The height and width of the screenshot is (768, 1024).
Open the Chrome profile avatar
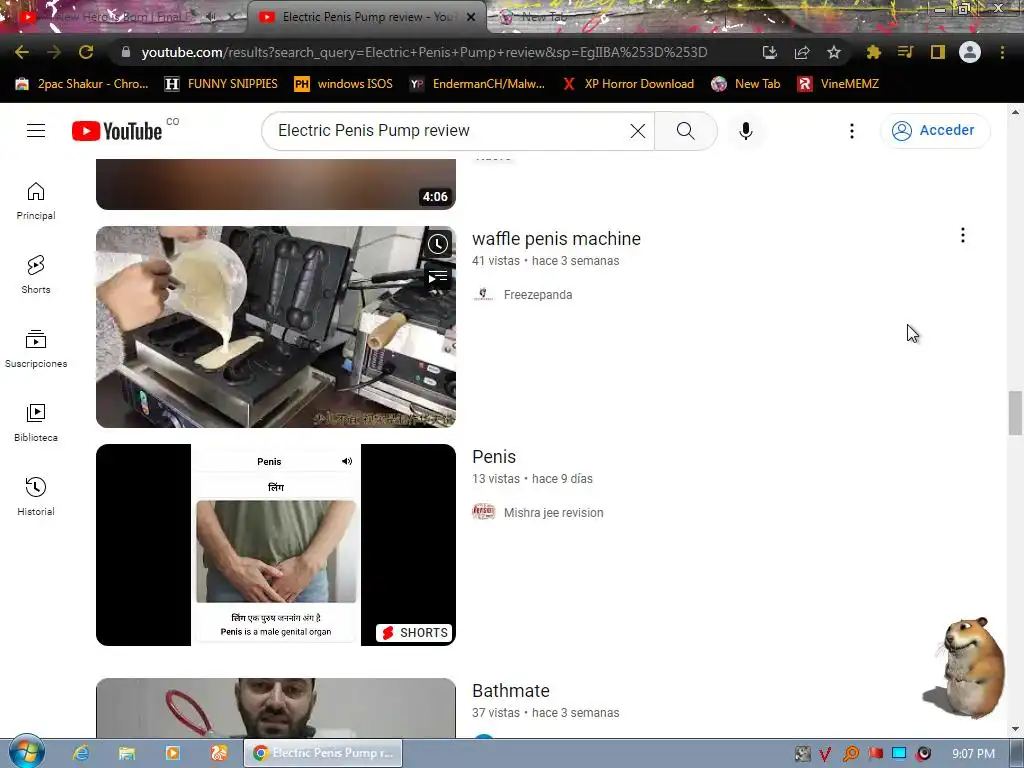(x=970, y=52)
